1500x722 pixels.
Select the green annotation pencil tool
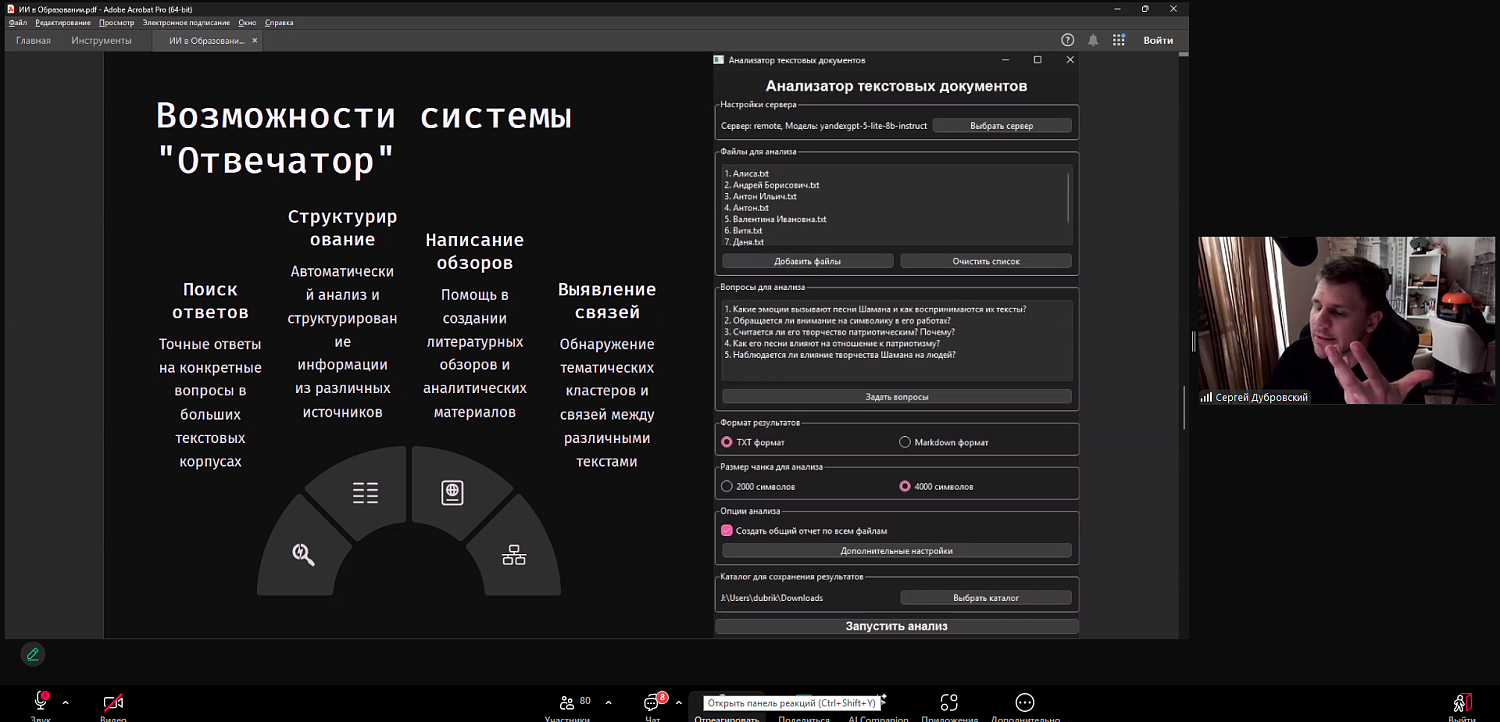33,654
